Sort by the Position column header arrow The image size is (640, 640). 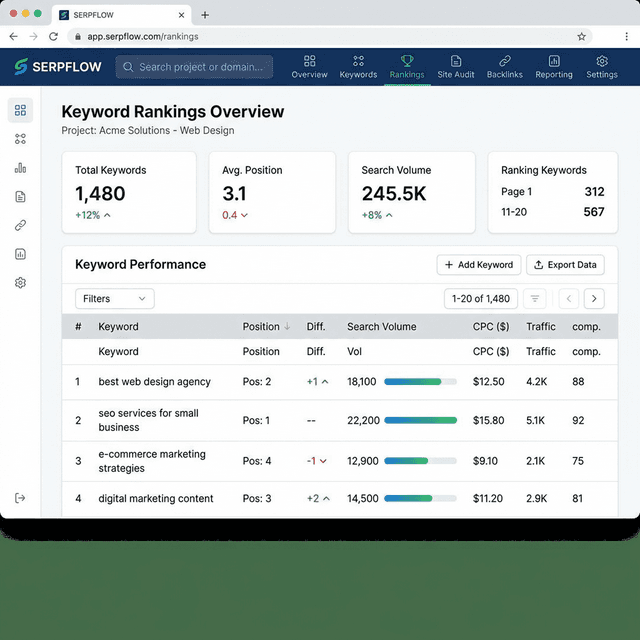288,327
